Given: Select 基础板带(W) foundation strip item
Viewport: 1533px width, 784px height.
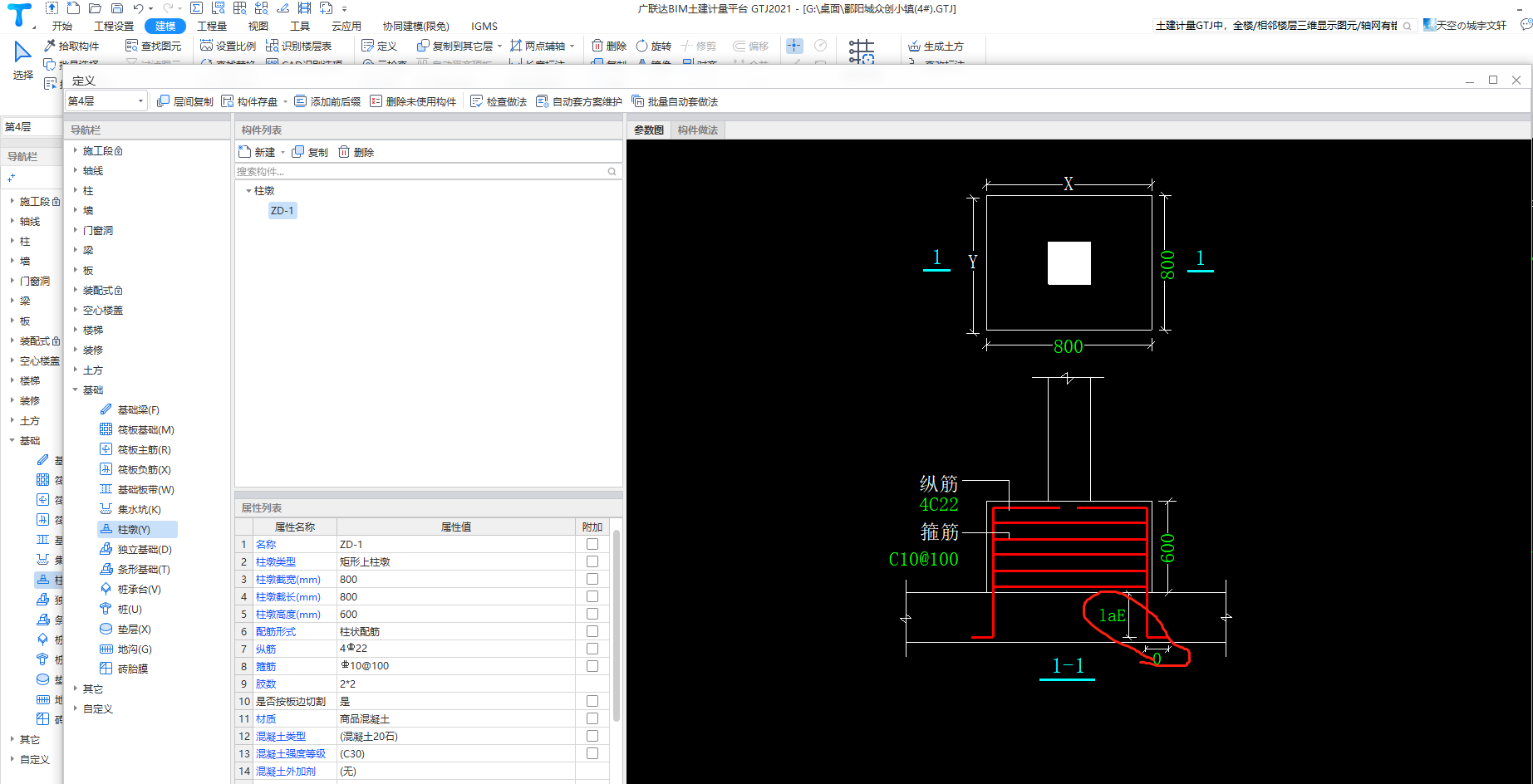Looking at the screenshot, I should pos(137,489).
